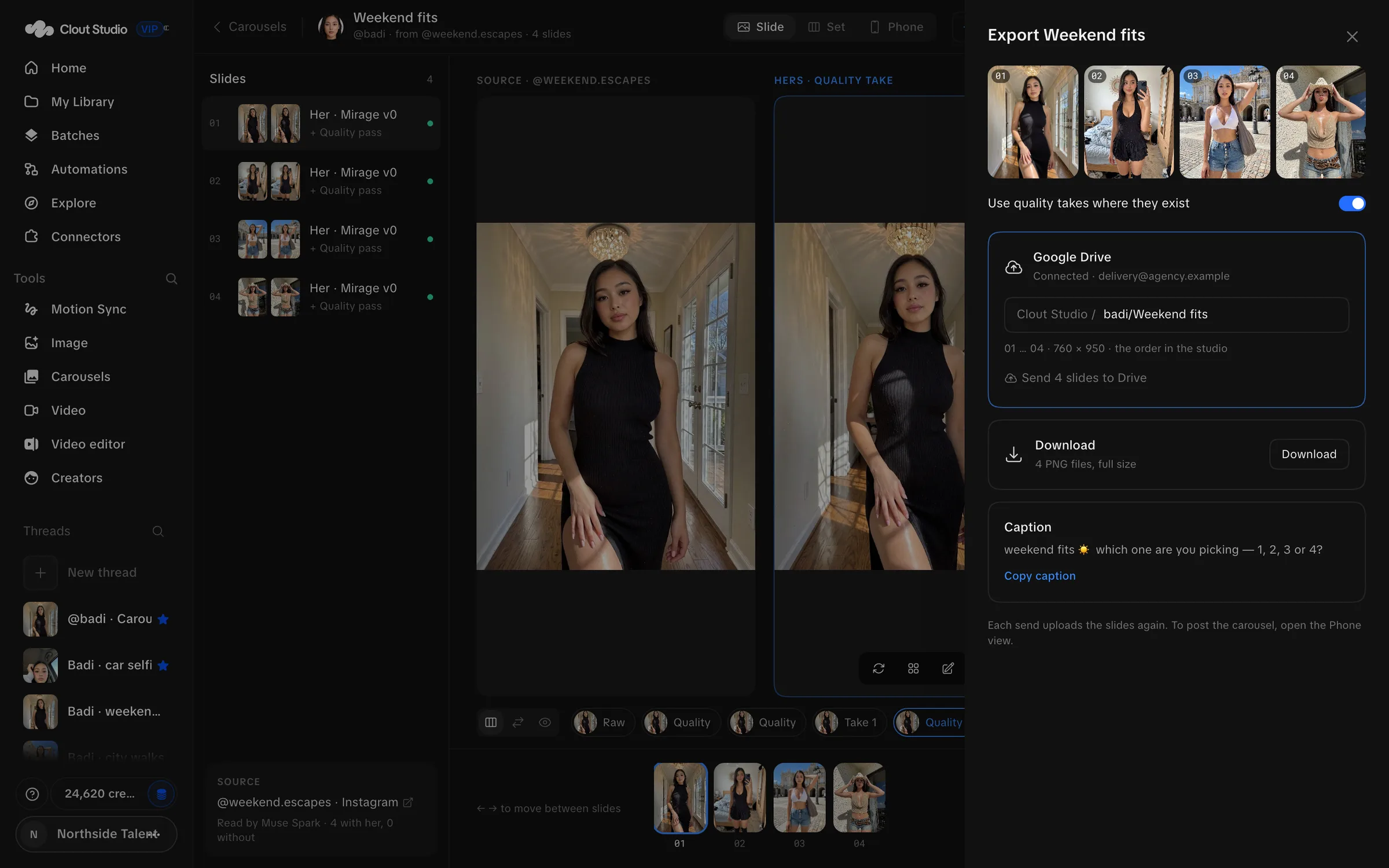
Task: Select slide 02 in Slides list
Action: coord(321,181)
